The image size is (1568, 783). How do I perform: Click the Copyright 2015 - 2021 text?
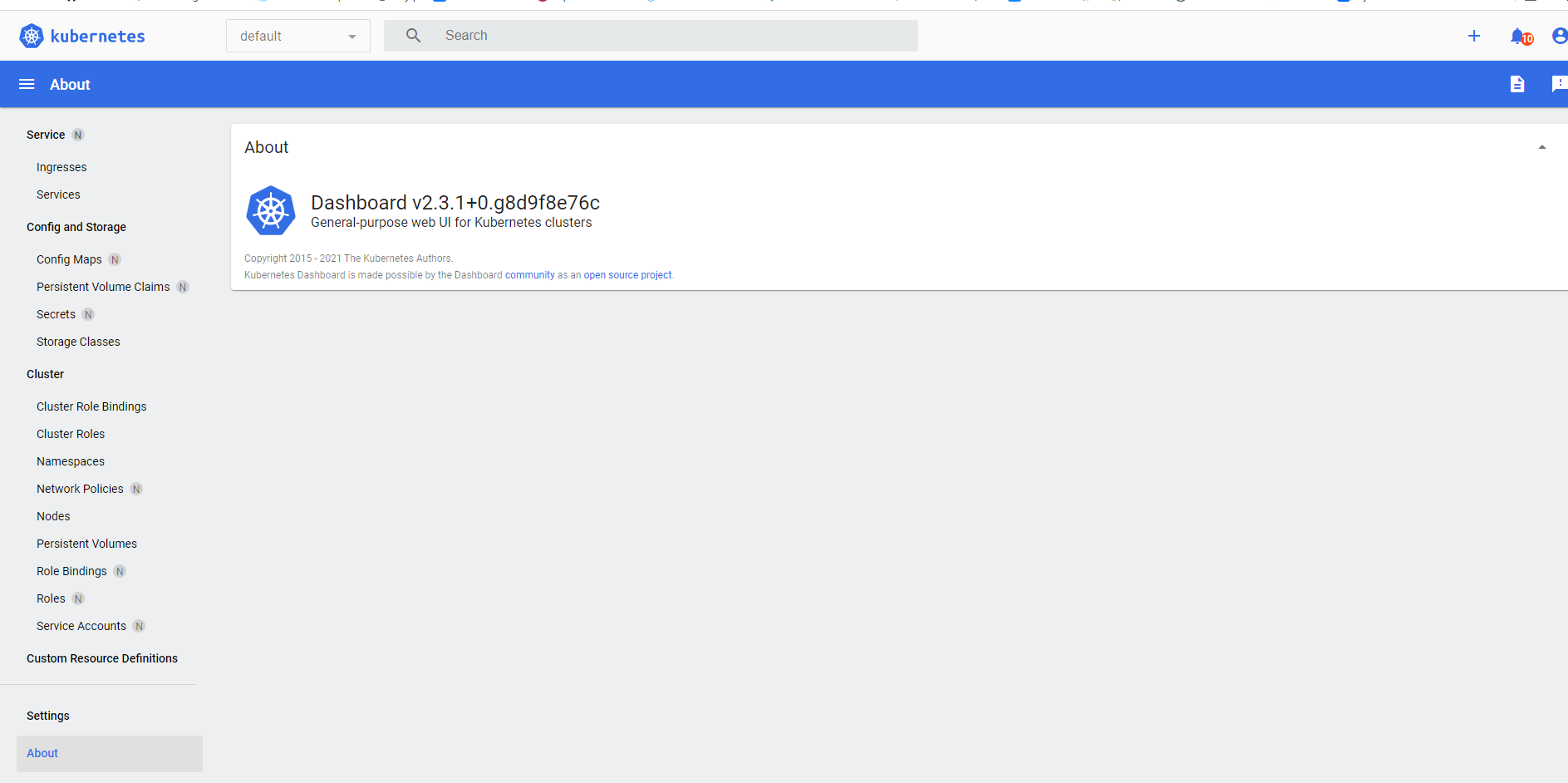click(349, 259)
